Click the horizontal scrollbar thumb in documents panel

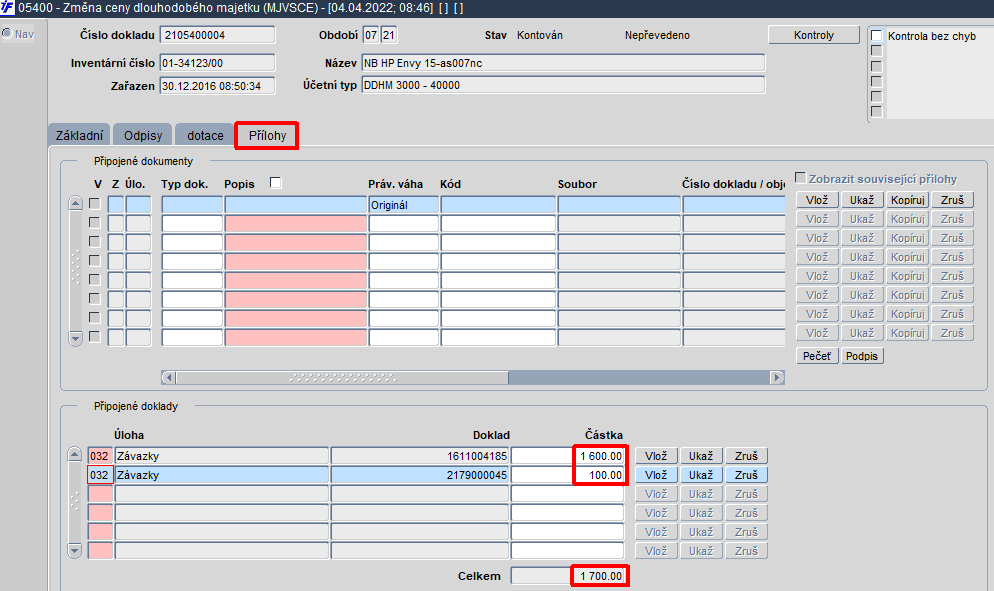(x=342, y=378)
